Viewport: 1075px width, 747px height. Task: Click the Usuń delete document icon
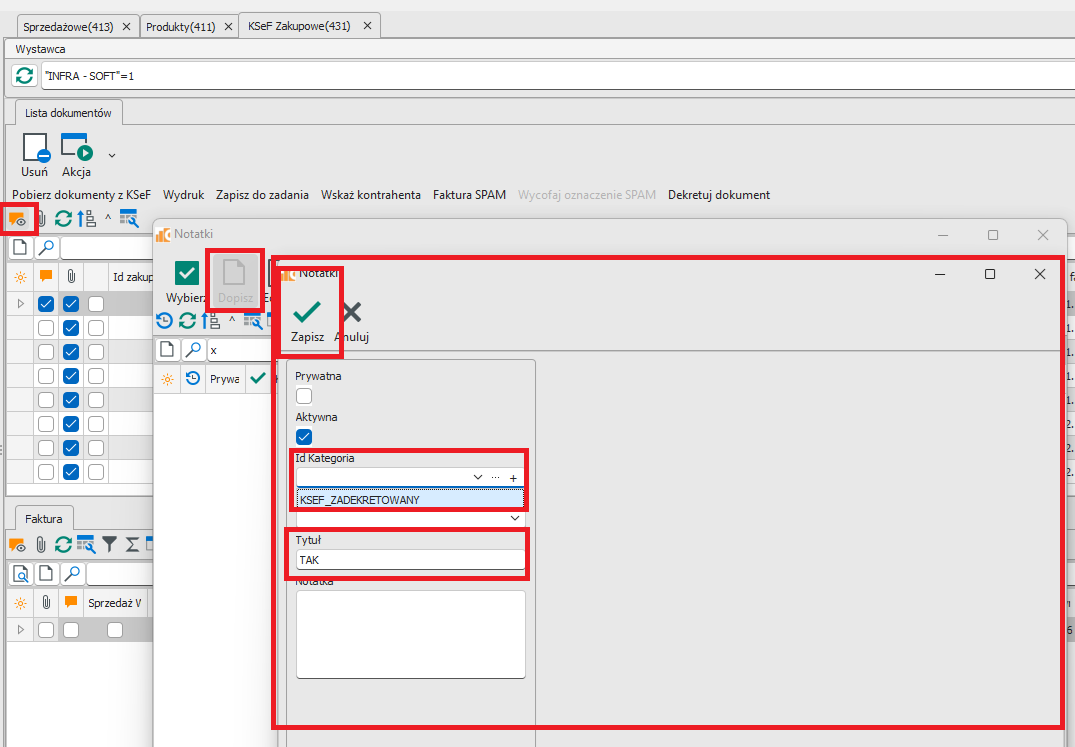tap(35, 148)
